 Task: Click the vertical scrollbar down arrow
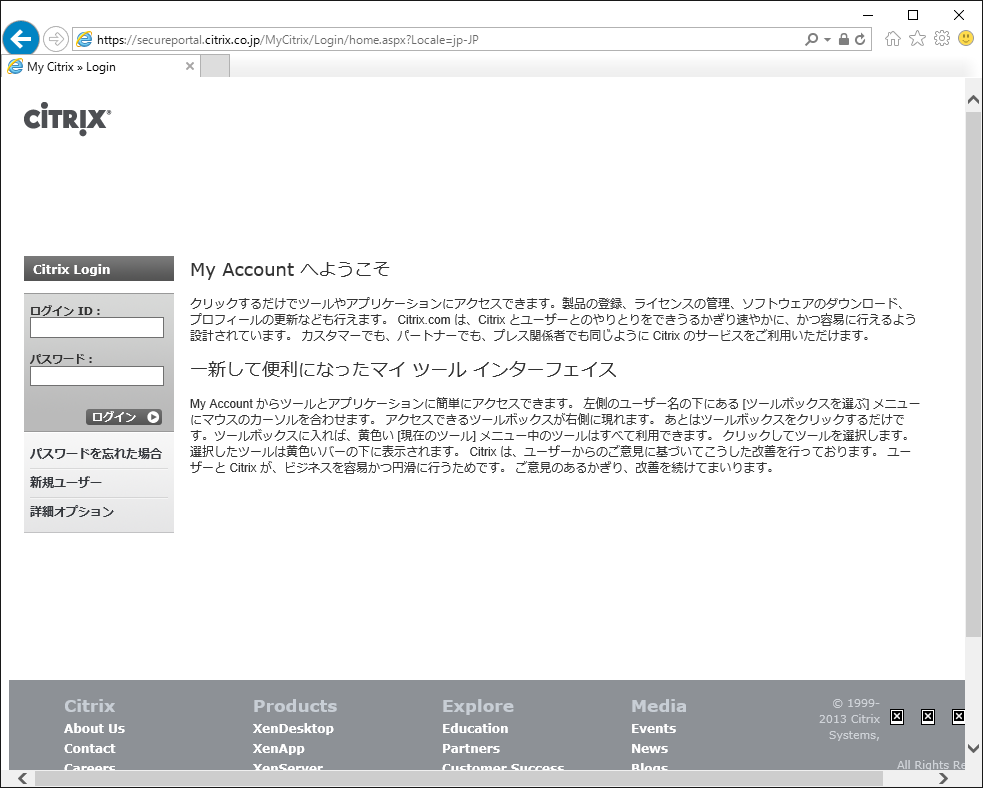(x=973, y=747)
